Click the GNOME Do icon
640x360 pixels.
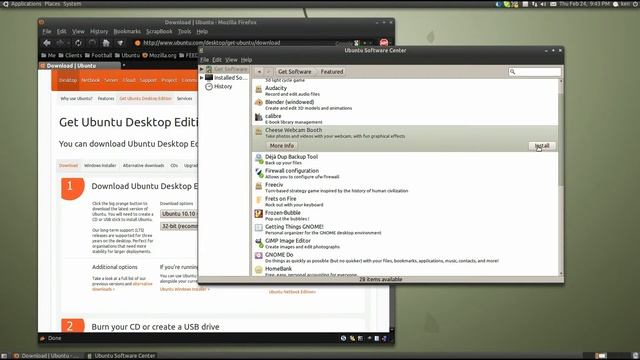point(258,257)
